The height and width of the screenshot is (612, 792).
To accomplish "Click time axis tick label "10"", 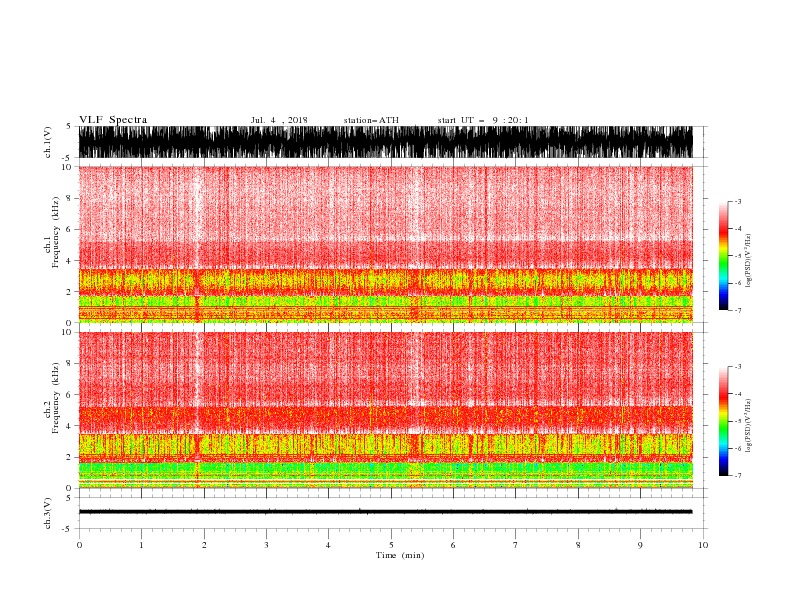I will tap(703, 545).
